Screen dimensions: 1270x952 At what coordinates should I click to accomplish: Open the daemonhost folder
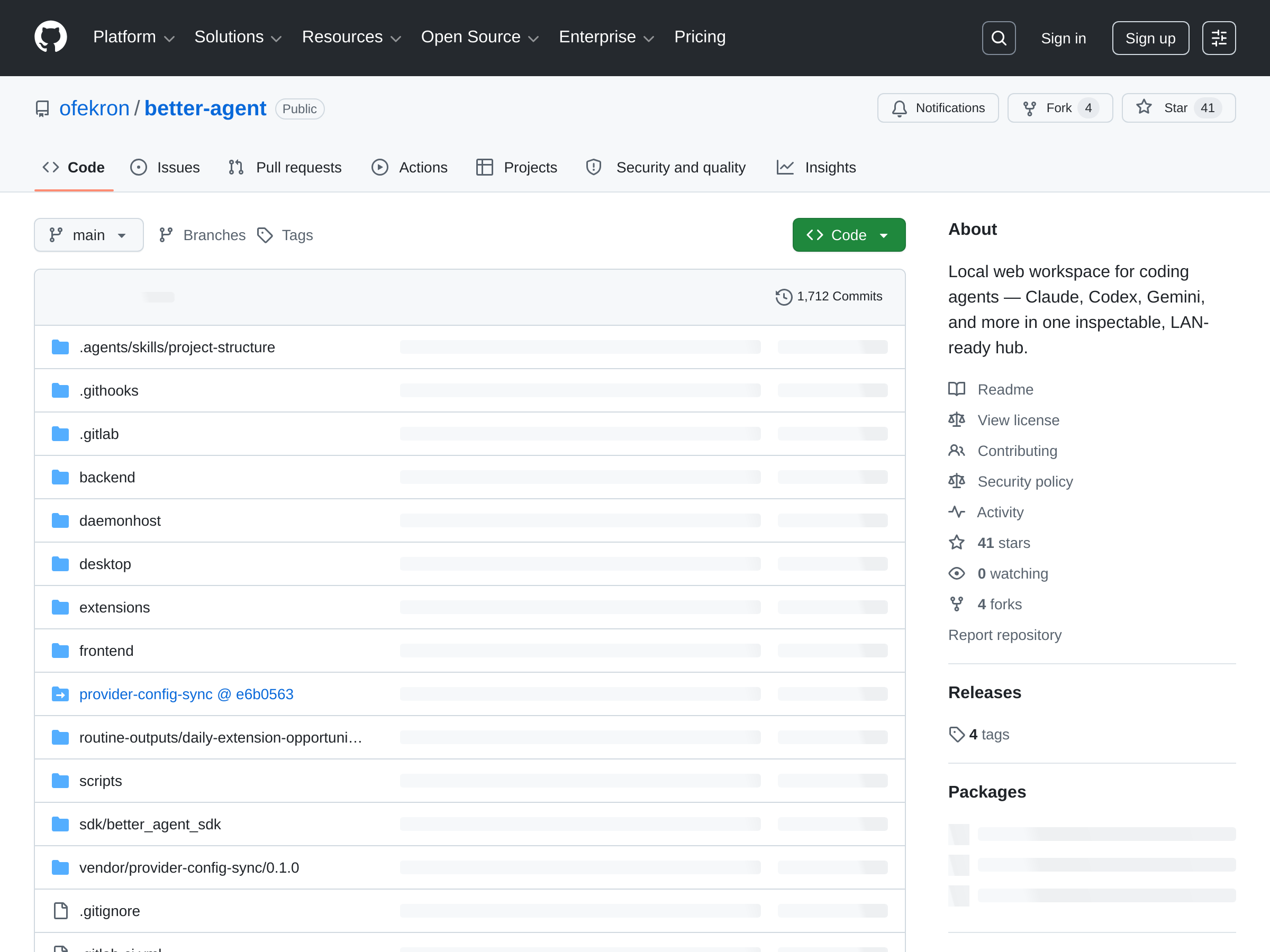[120, 520]
